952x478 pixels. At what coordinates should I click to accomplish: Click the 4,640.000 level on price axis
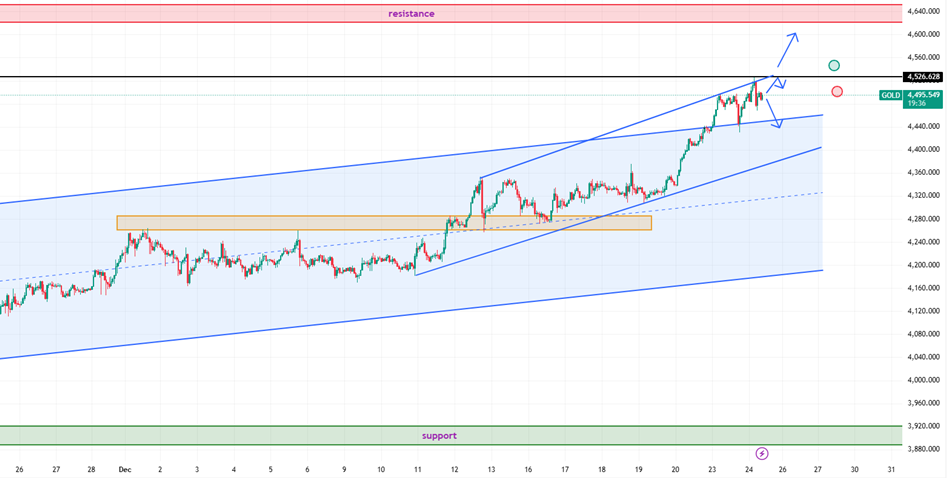tap(922, 12)
